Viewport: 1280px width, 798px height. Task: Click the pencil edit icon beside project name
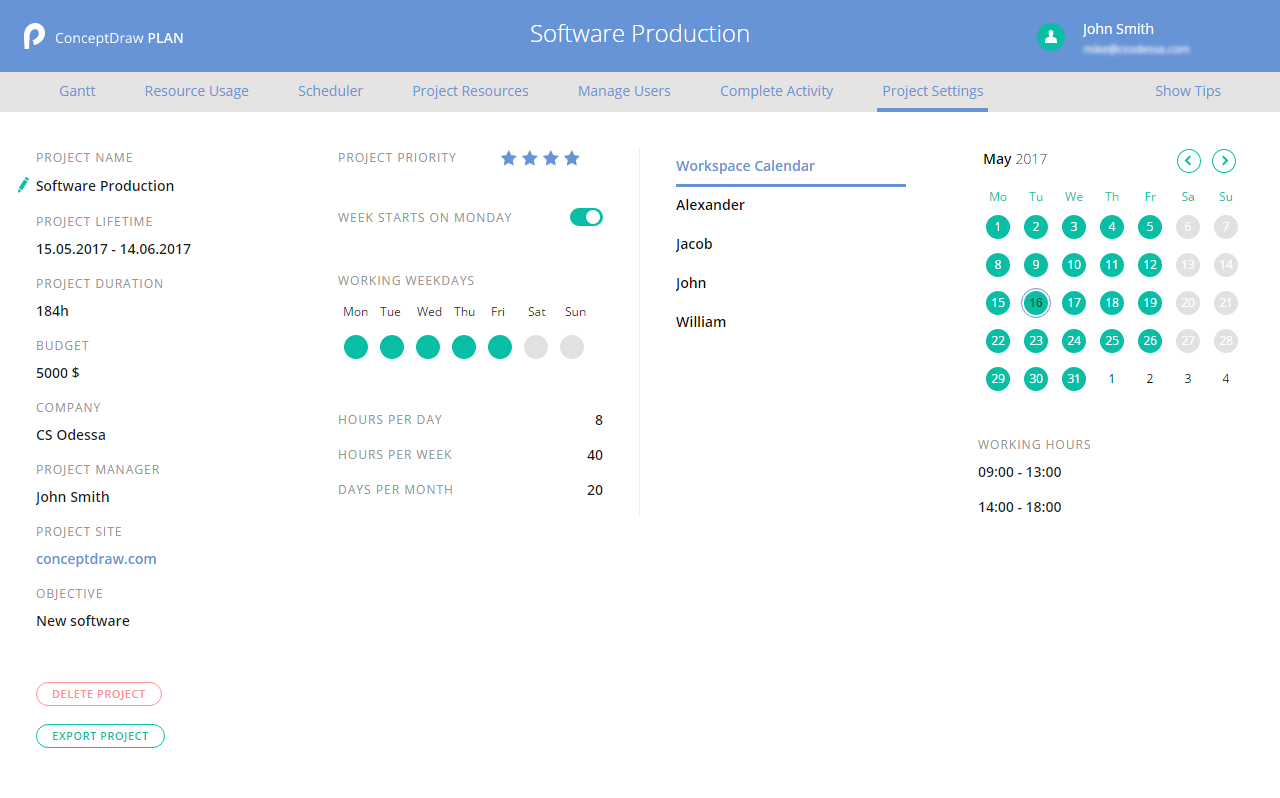click(24, 185)
